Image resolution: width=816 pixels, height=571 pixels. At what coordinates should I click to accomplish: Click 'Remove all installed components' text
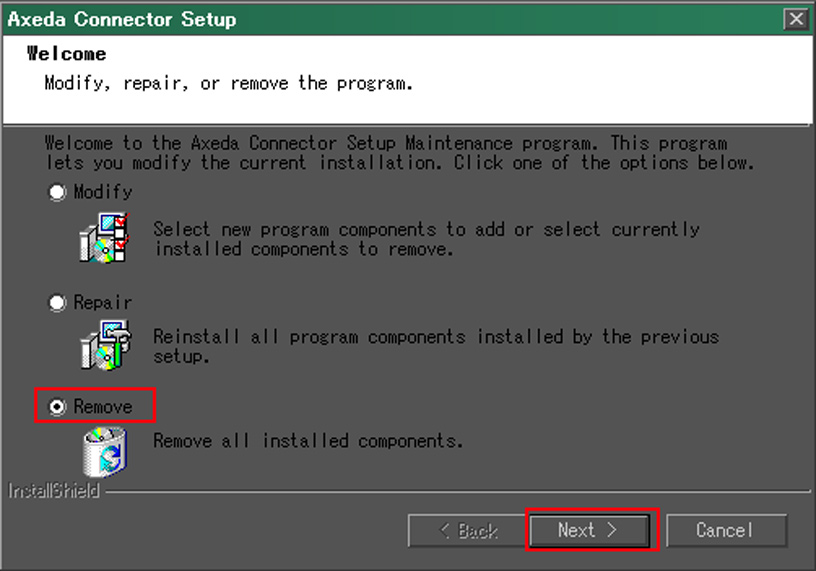pos(308,441)
